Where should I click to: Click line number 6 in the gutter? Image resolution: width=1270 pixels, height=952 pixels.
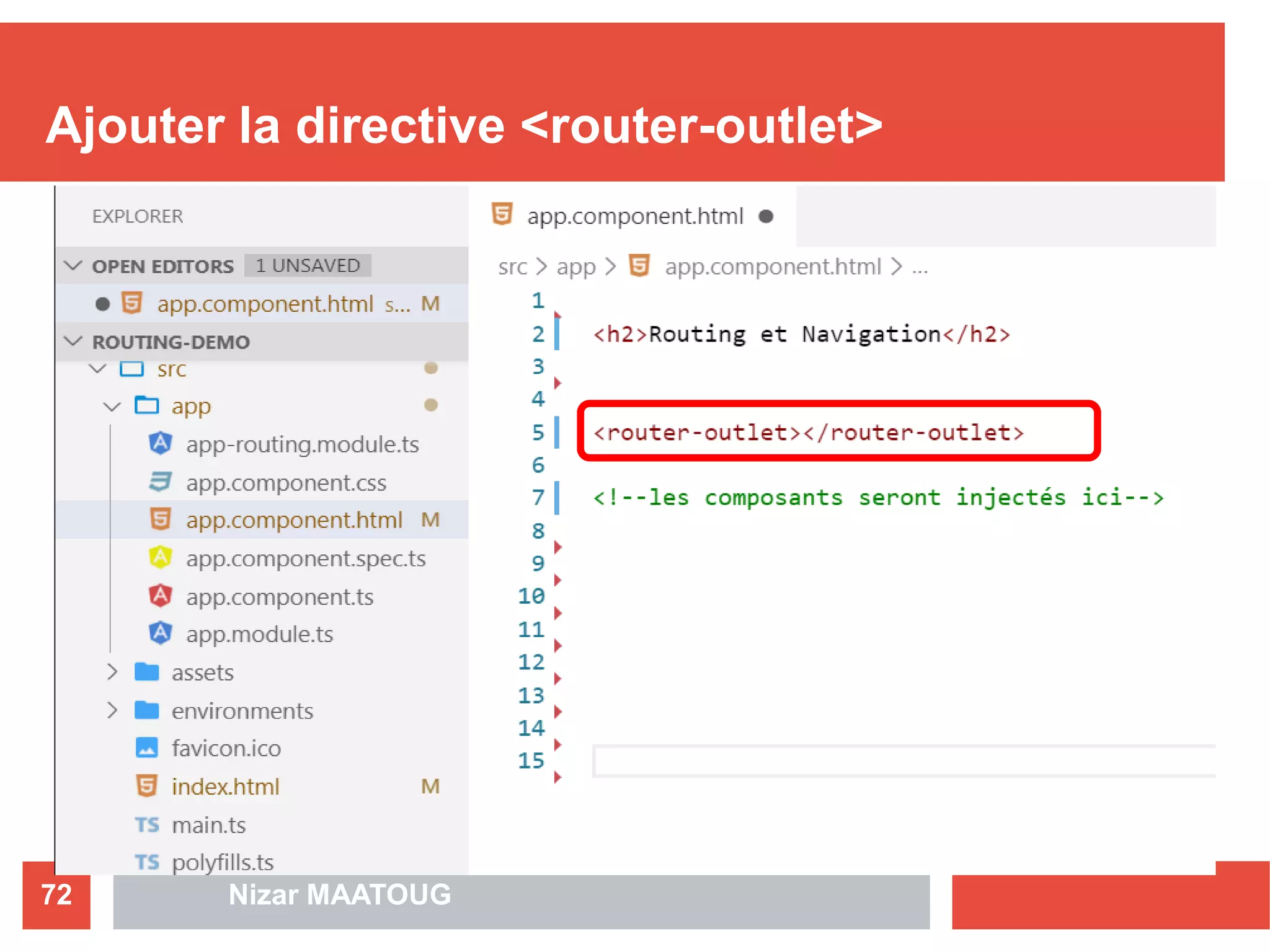(538, 464)
